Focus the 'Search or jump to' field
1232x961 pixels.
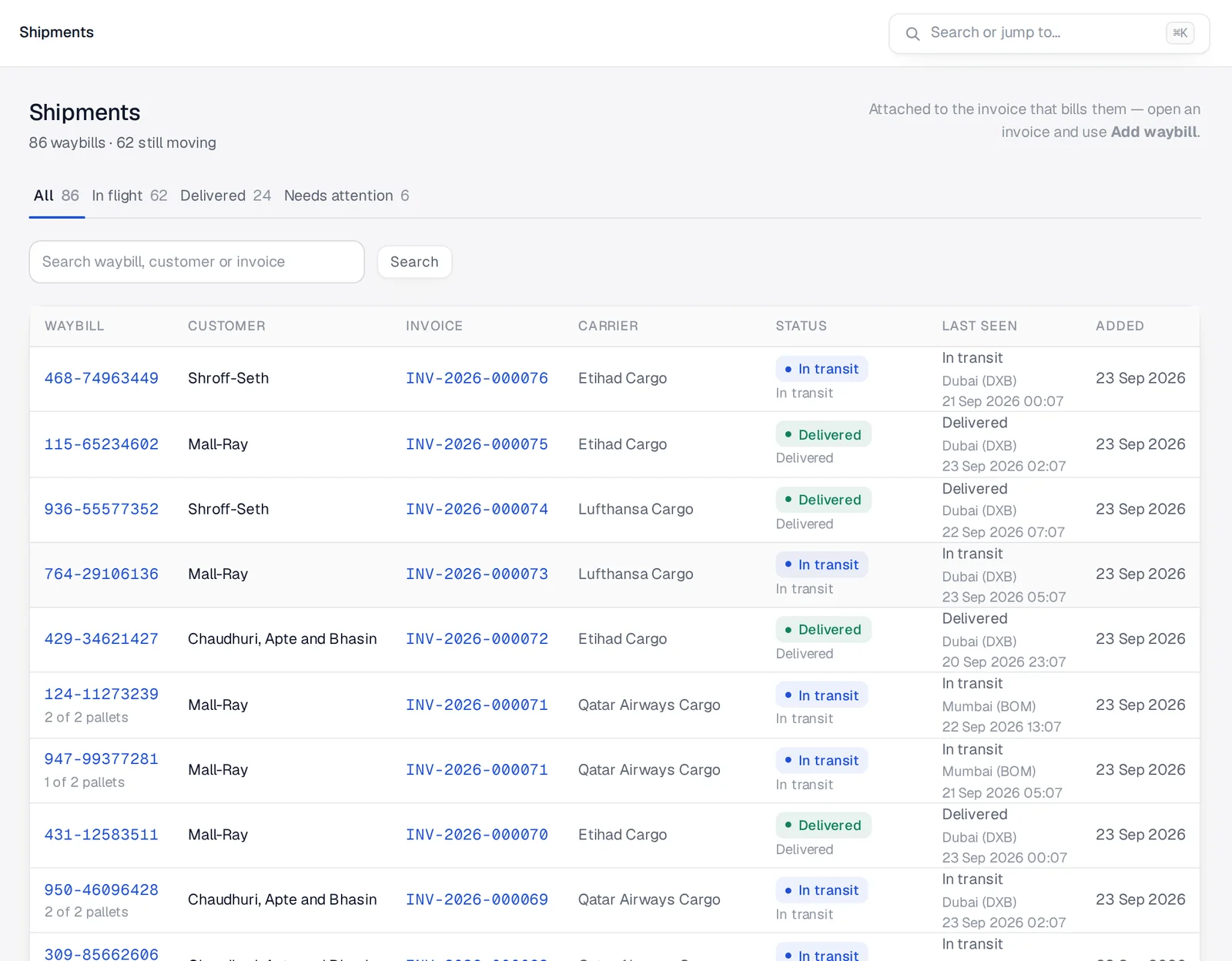point(1049,33)
